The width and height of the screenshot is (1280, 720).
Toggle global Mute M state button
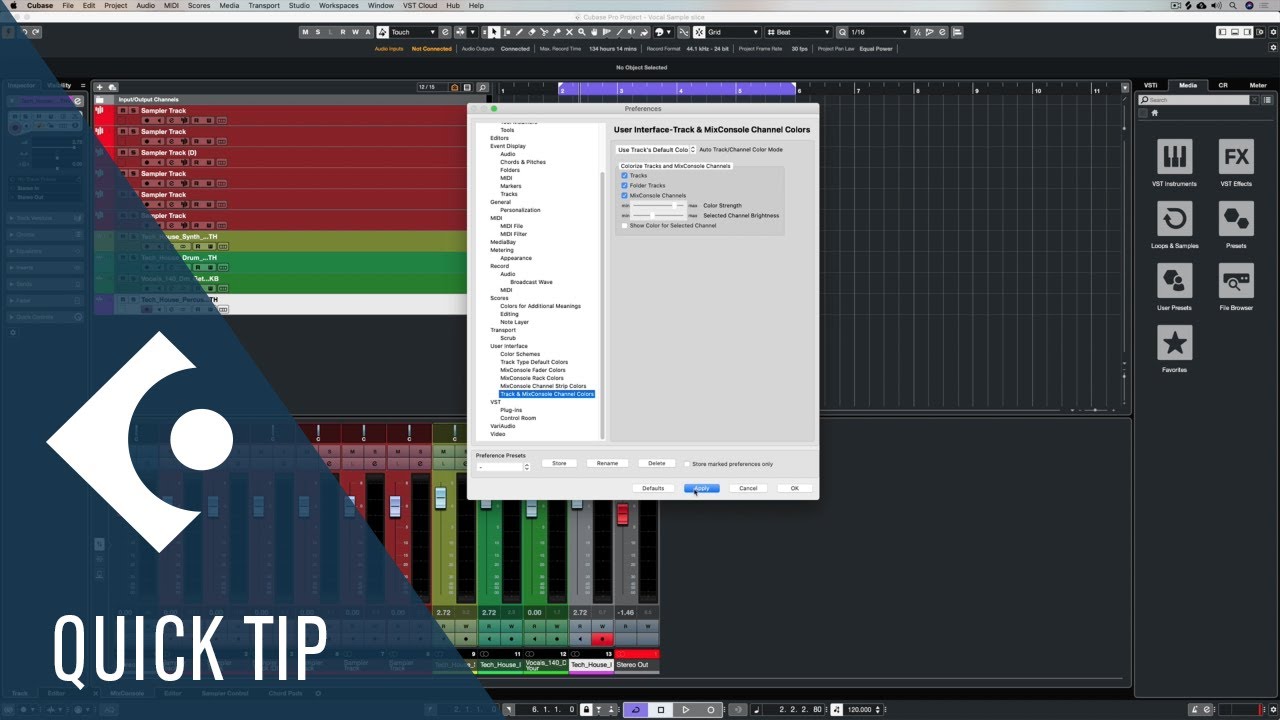(x=306, y=32)
